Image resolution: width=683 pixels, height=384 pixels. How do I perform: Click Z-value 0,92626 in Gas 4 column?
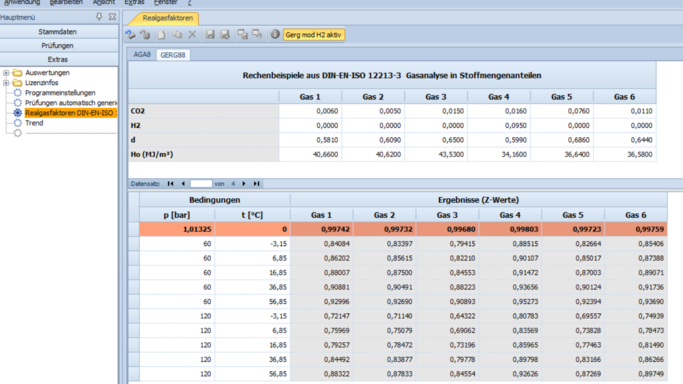tap(510, 374)
